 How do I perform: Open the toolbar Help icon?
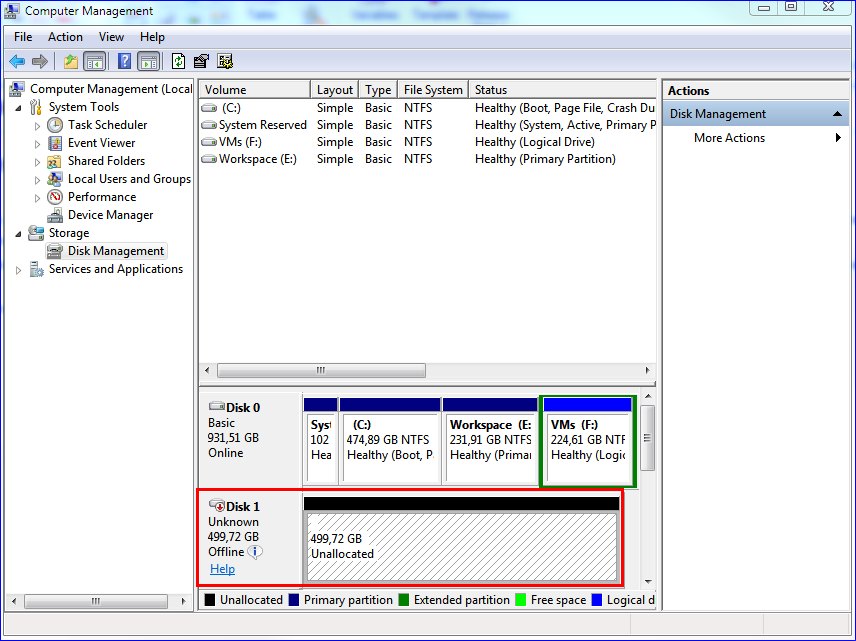[x=124, y=61]
